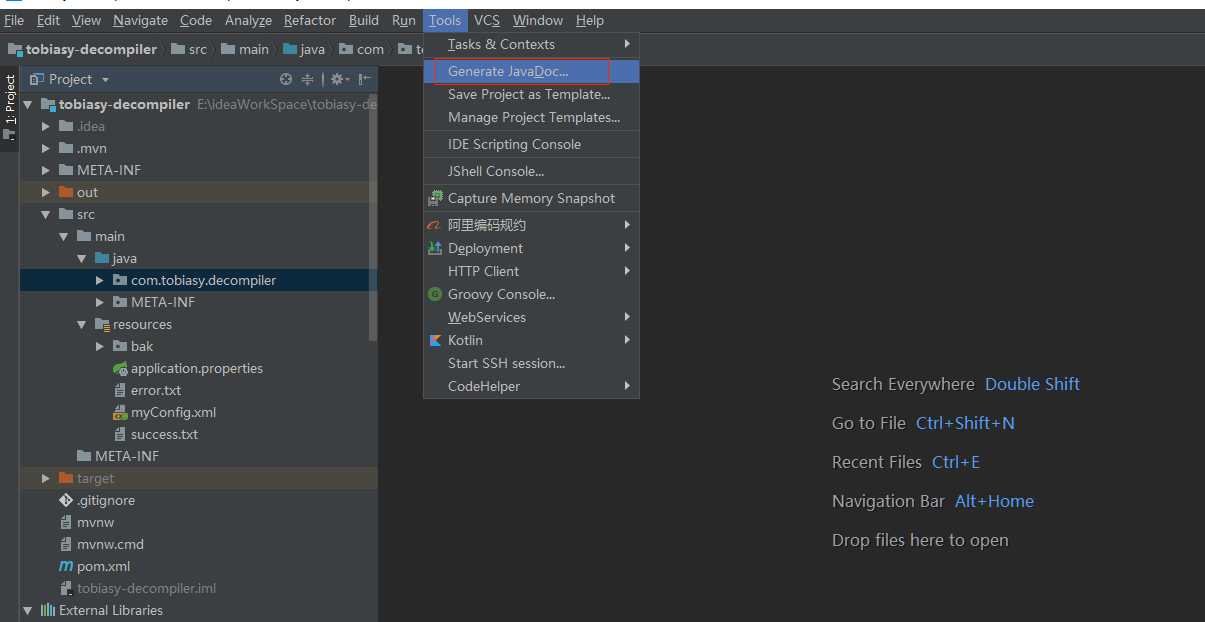Collapse the java folder arrow
Image resolution: width=1205 pixels, height=622 pixels.
pos(82,258)
